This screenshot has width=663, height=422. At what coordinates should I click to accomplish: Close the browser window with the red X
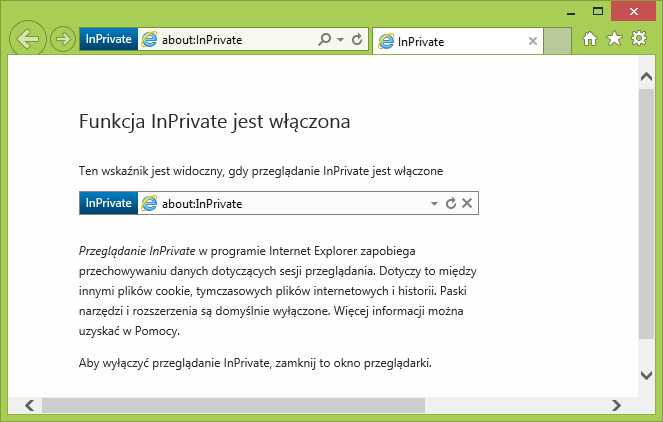[x=633, y=11]
